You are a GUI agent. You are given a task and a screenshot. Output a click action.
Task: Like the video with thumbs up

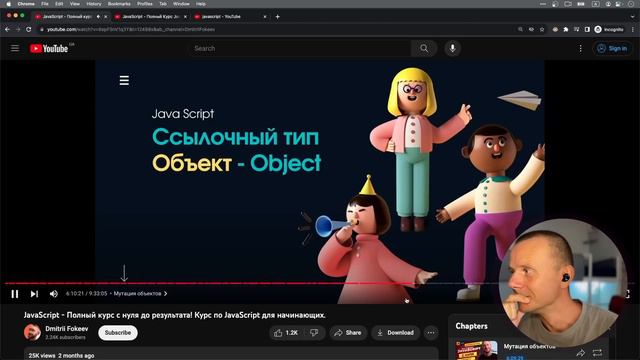point(287,333)
